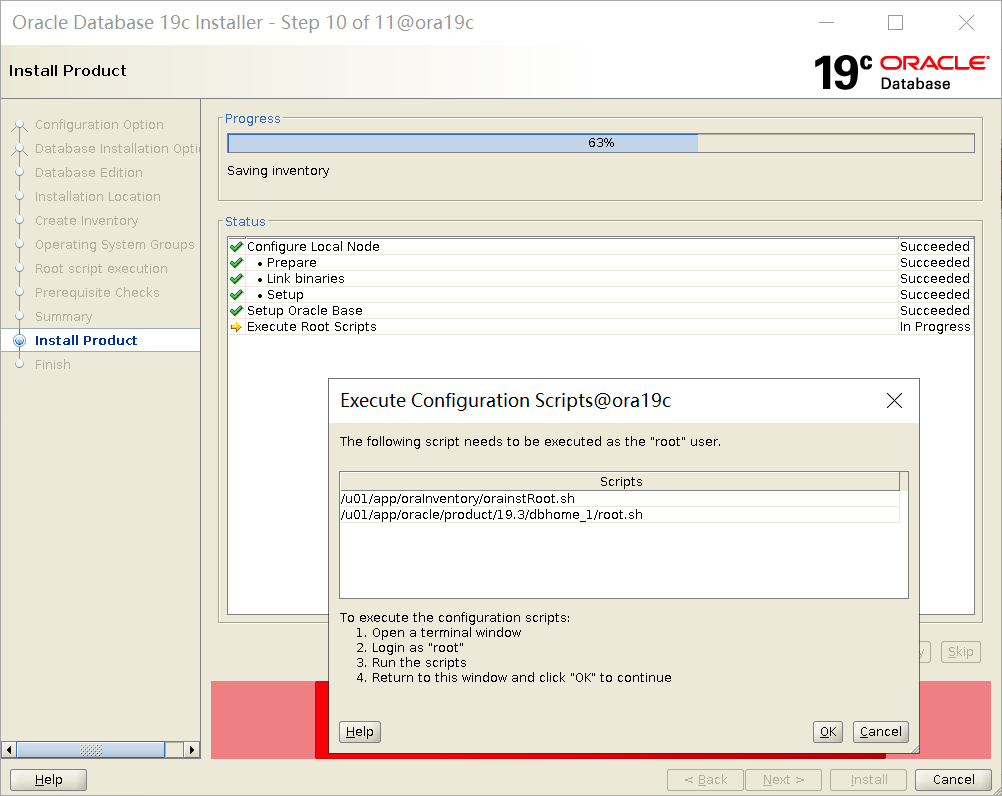Select Prerequisite Checks step
1002x796 pixels.
pyautogui.click(x=97, y=293)
